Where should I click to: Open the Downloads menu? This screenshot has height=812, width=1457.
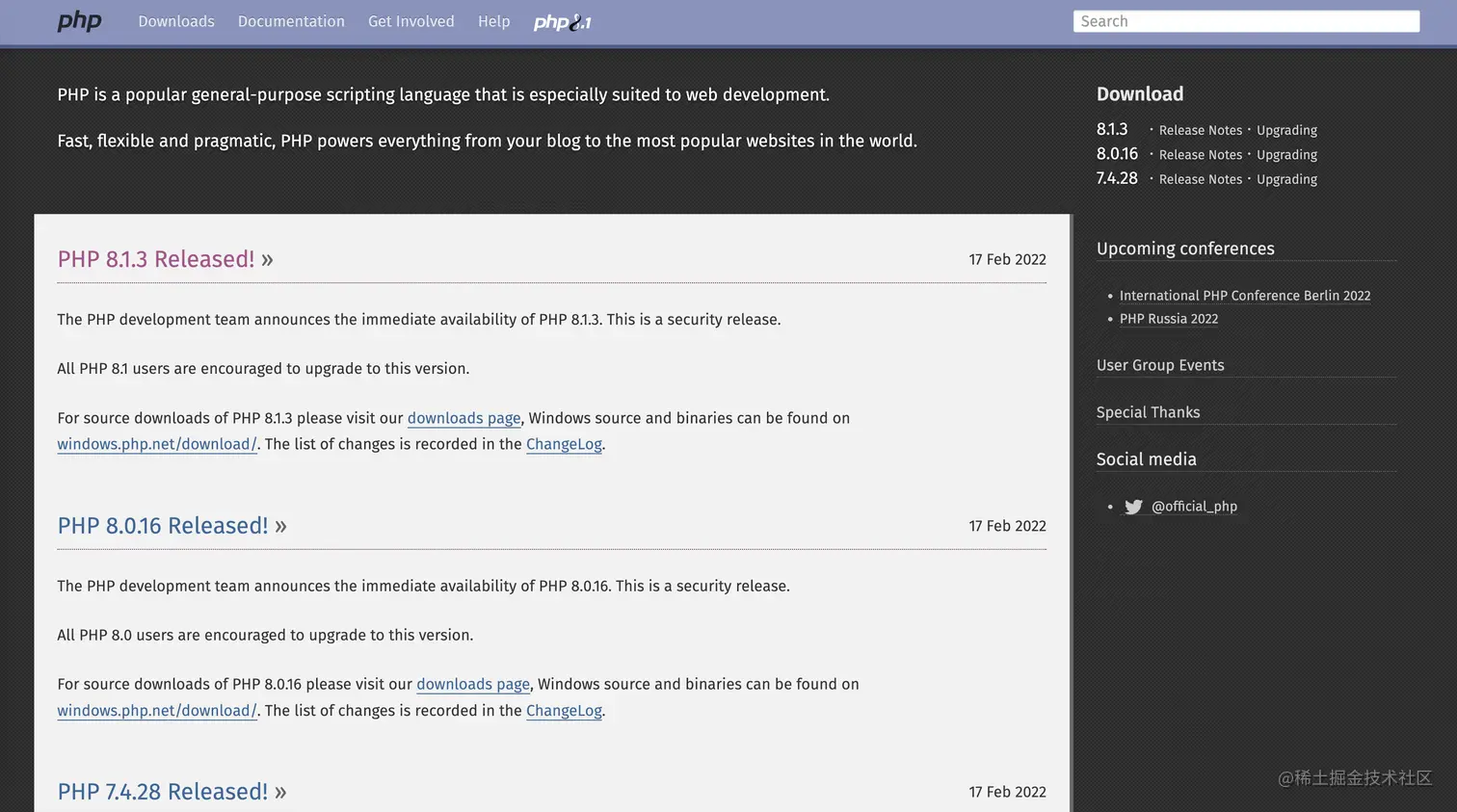click(x=176, y=21)
